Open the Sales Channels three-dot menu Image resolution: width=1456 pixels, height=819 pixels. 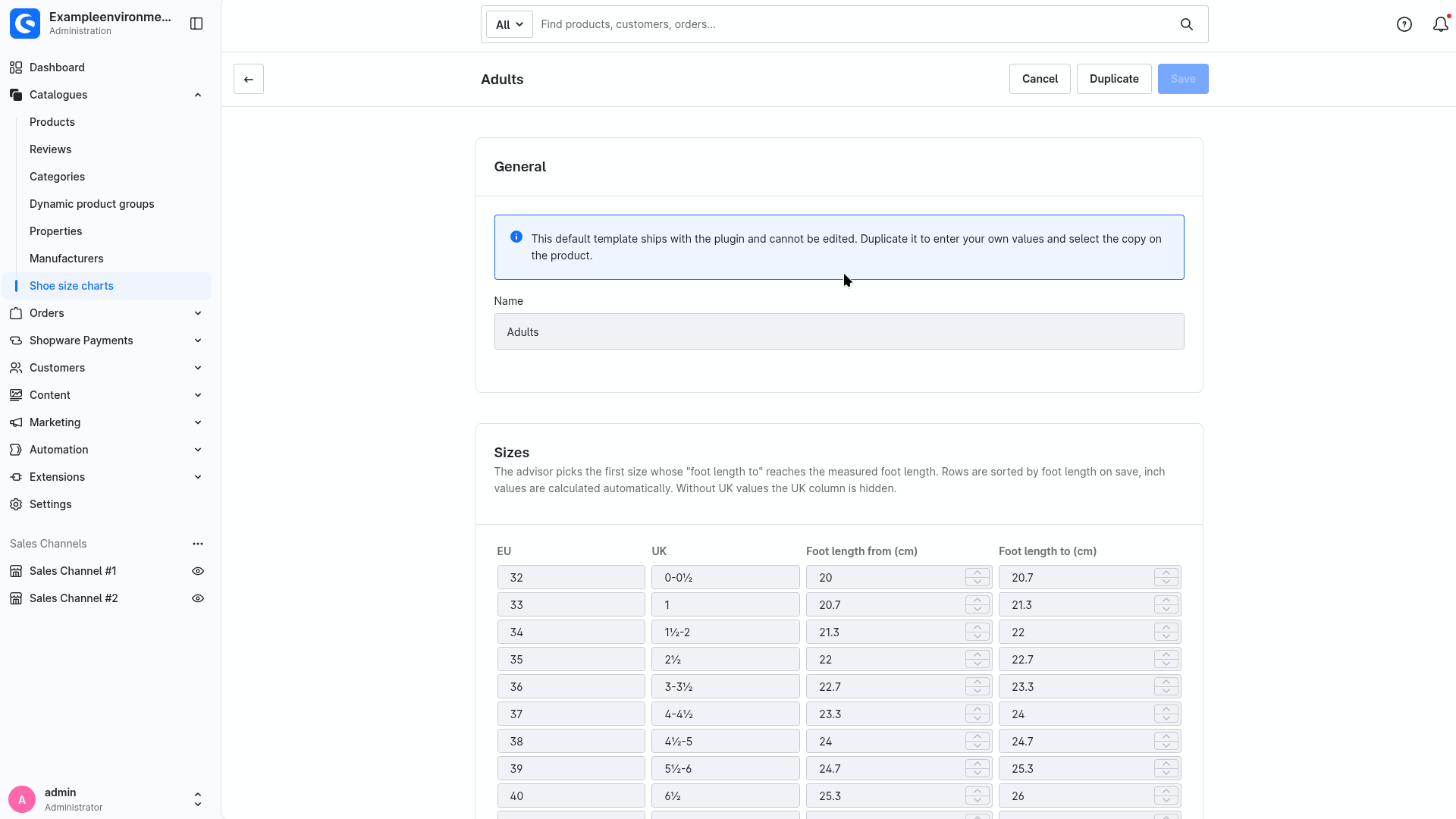(198, 544)
